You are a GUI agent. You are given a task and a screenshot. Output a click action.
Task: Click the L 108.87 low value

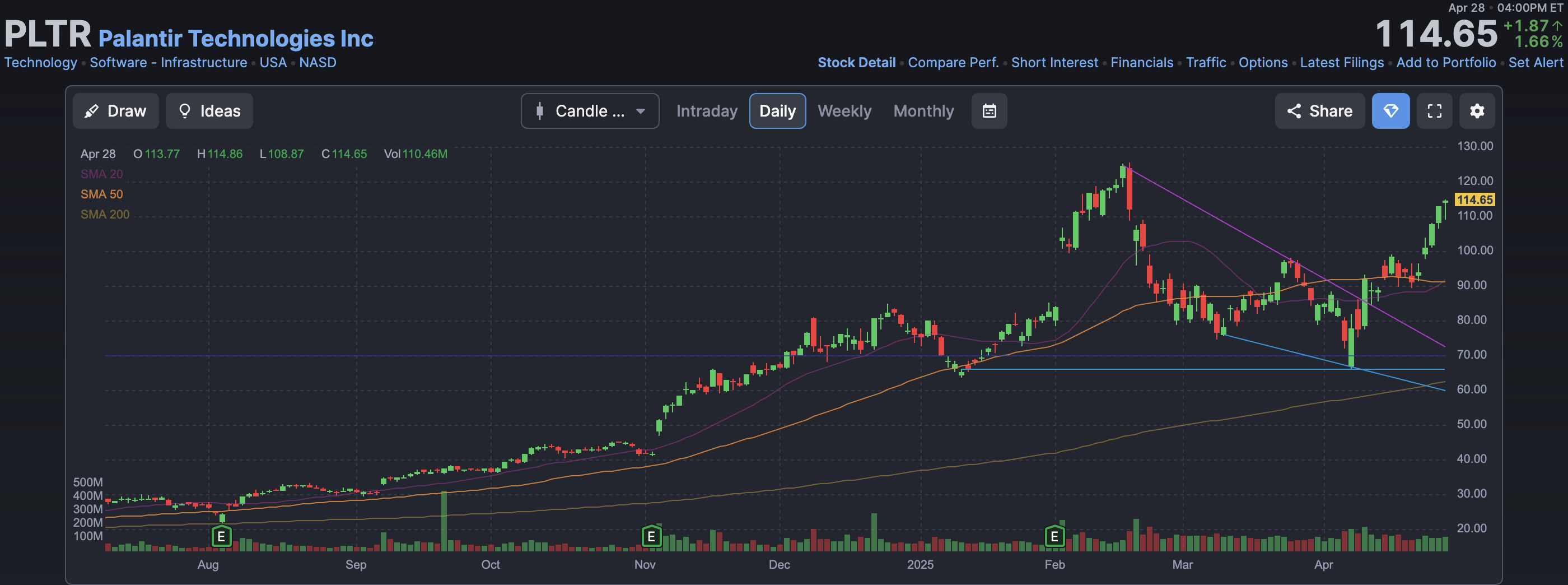[x=281, y=154]
